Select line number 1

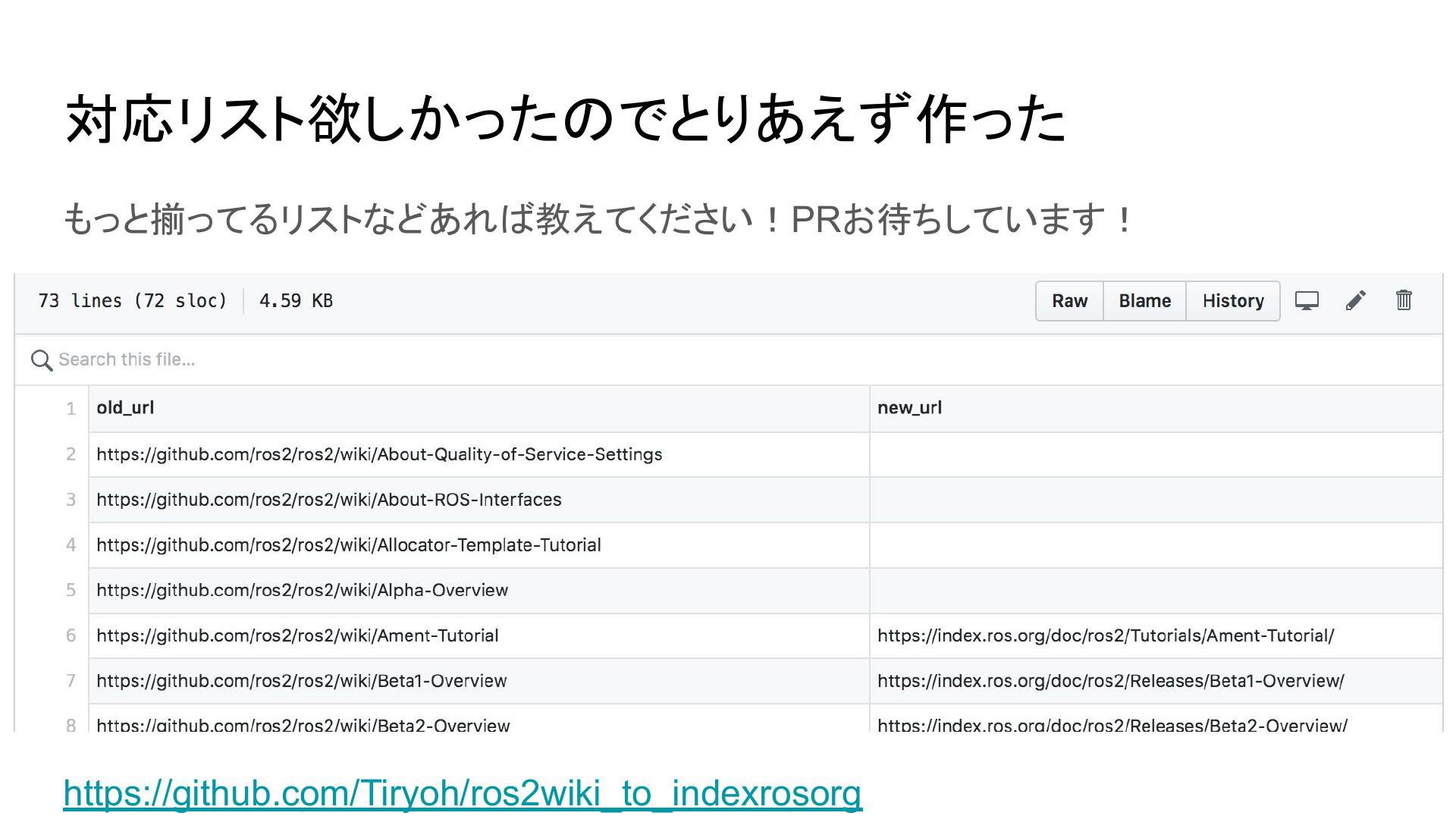pos(71,409)
